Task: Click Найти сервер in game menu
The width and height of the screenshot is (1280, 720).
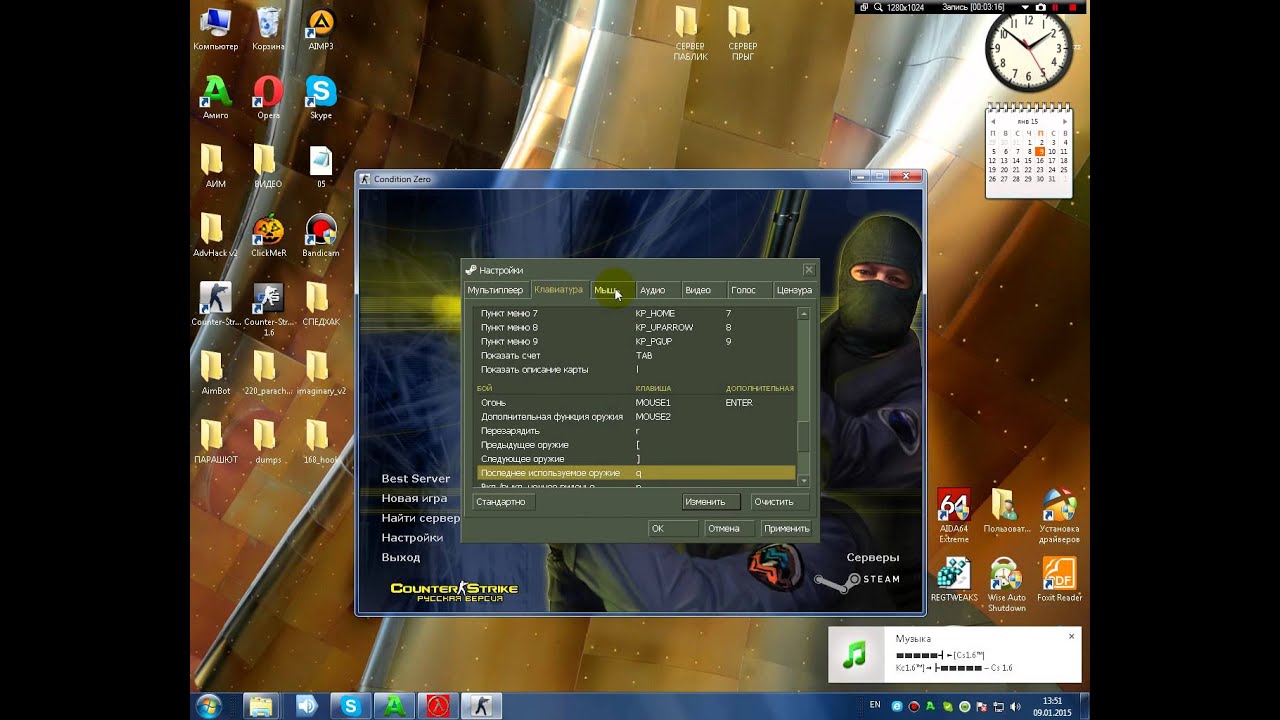Action: coord(421,518)
